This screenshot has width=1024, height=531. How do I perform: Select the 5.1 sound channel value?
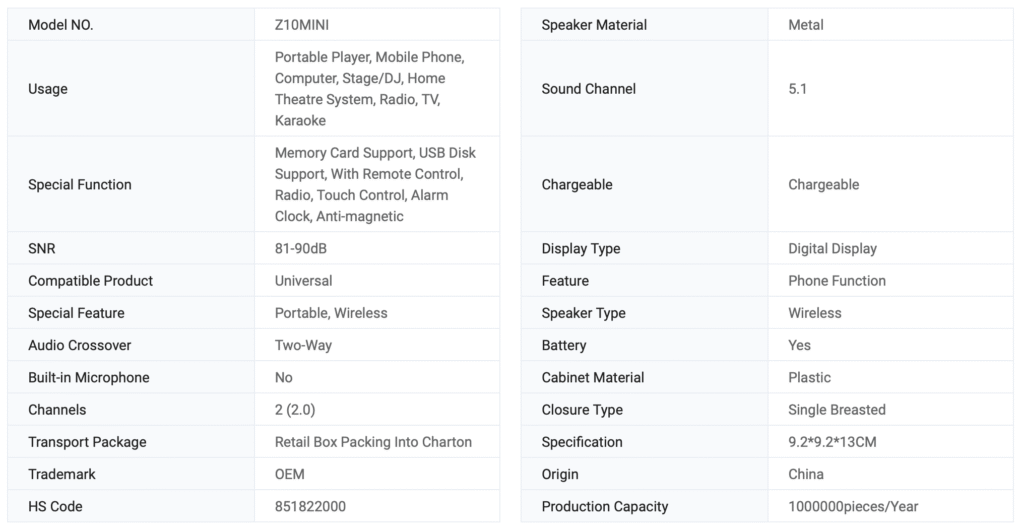[x=798, y=89]
